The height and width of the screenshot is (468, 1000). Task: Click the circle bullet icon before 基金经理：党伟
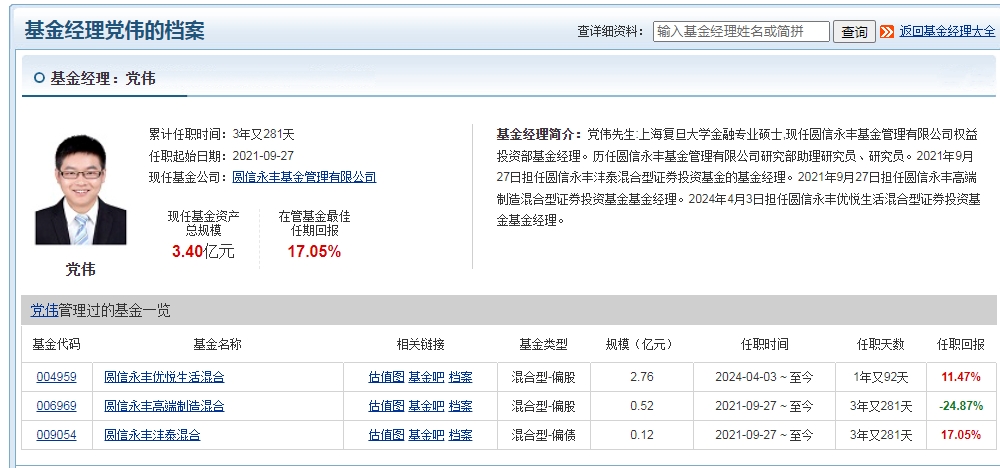pos(40,78)
